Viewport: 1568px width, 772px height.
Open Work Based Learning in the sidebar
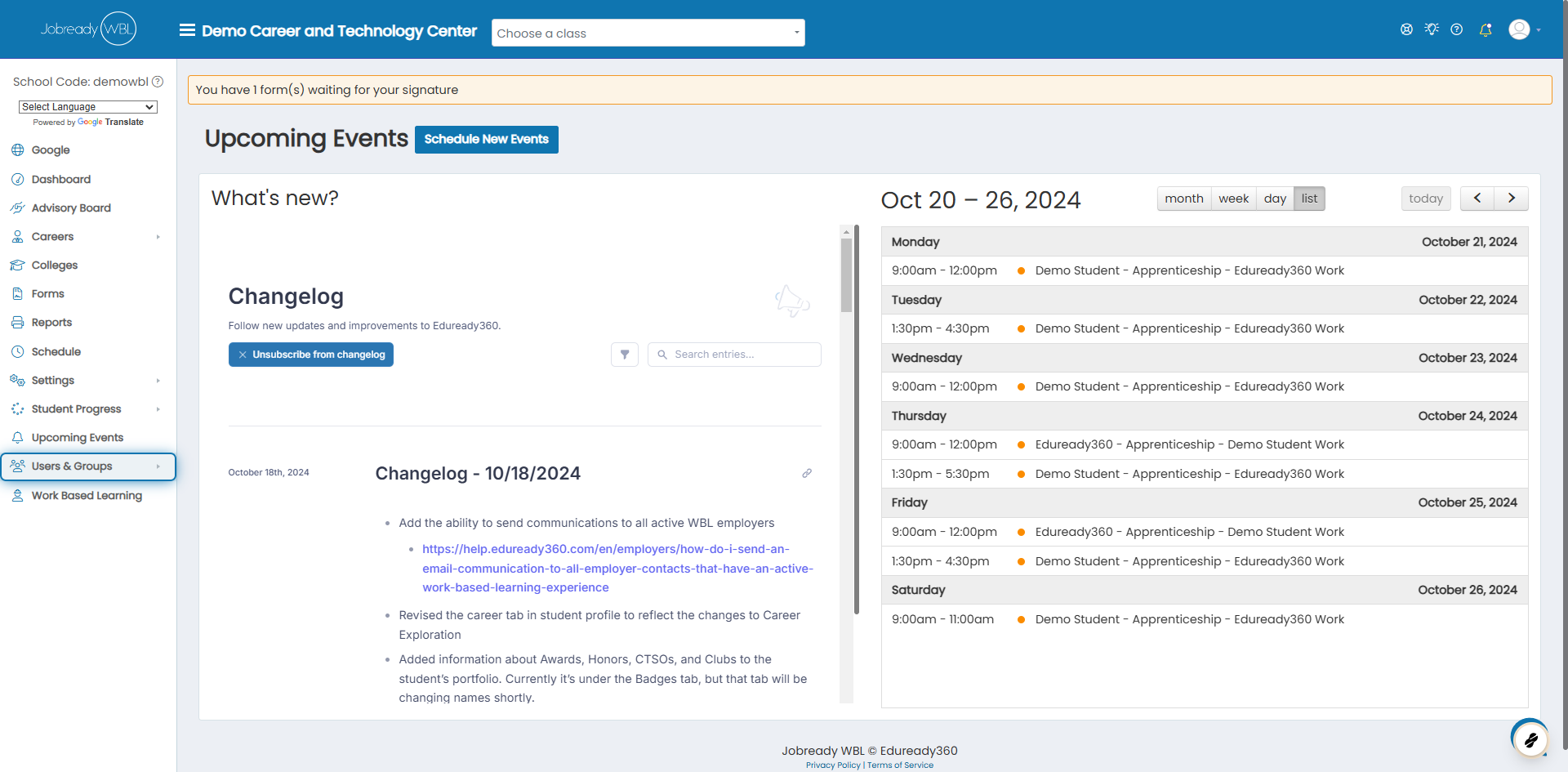88,495
